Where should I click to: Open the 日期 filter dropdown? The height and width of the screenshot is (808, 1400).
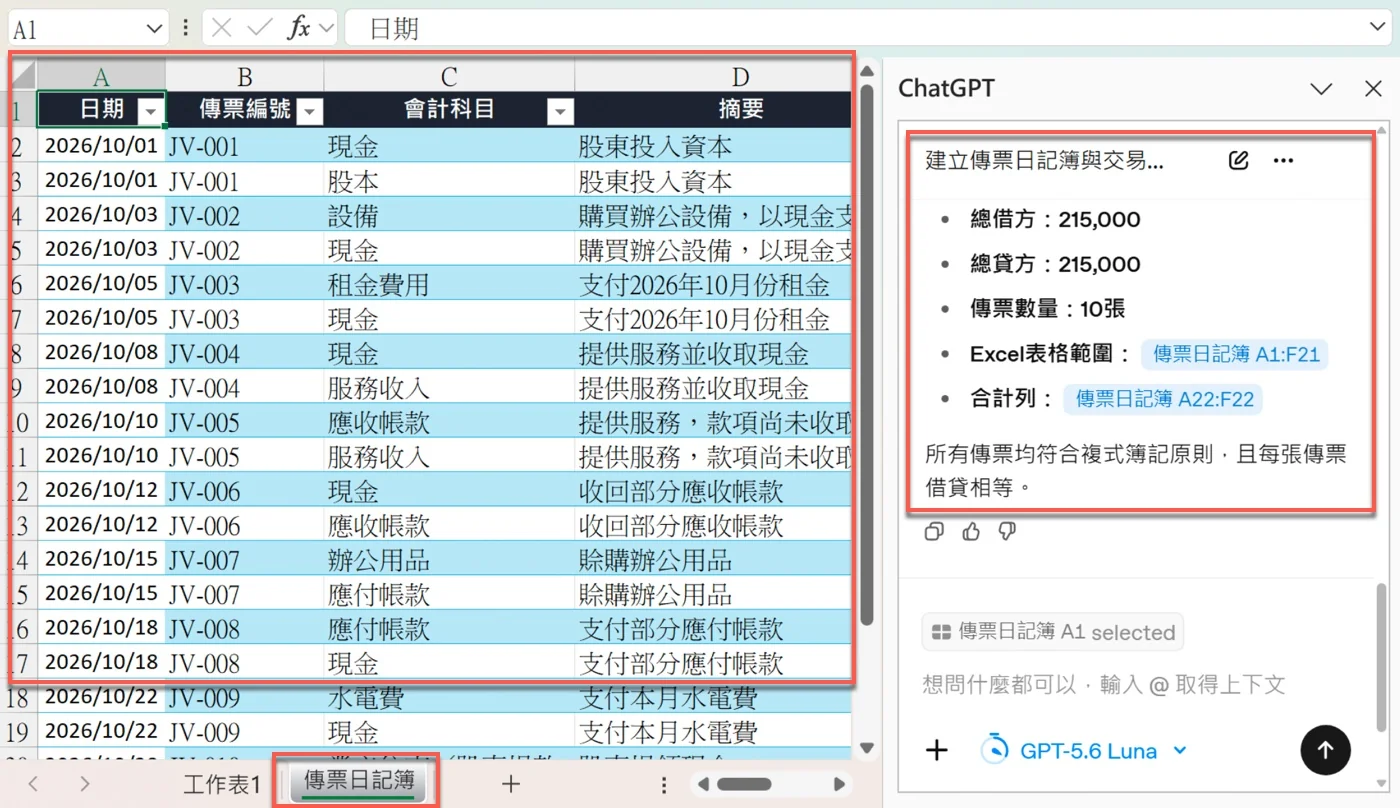151,110
